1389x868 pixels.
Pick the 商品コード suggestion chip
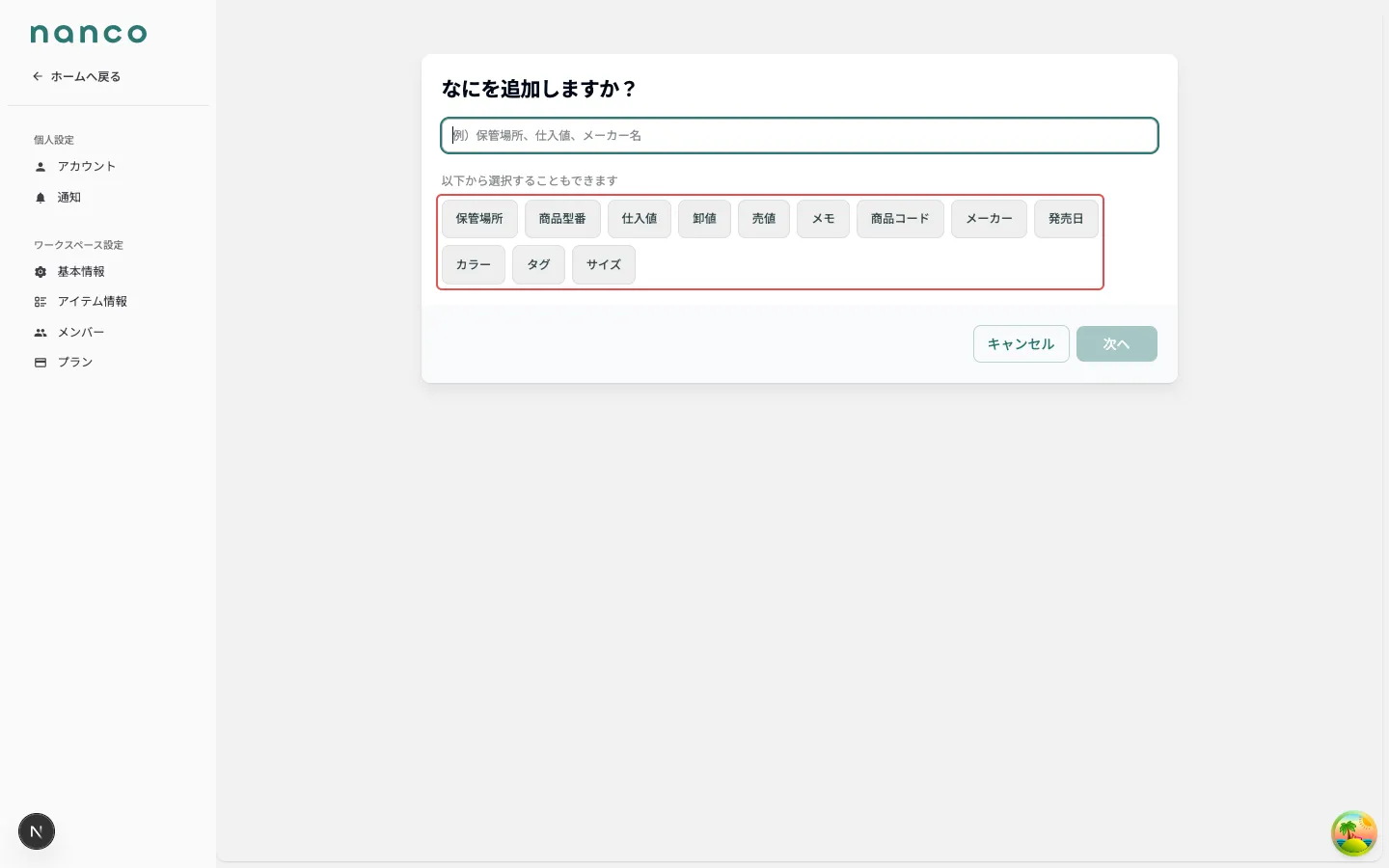900,219
